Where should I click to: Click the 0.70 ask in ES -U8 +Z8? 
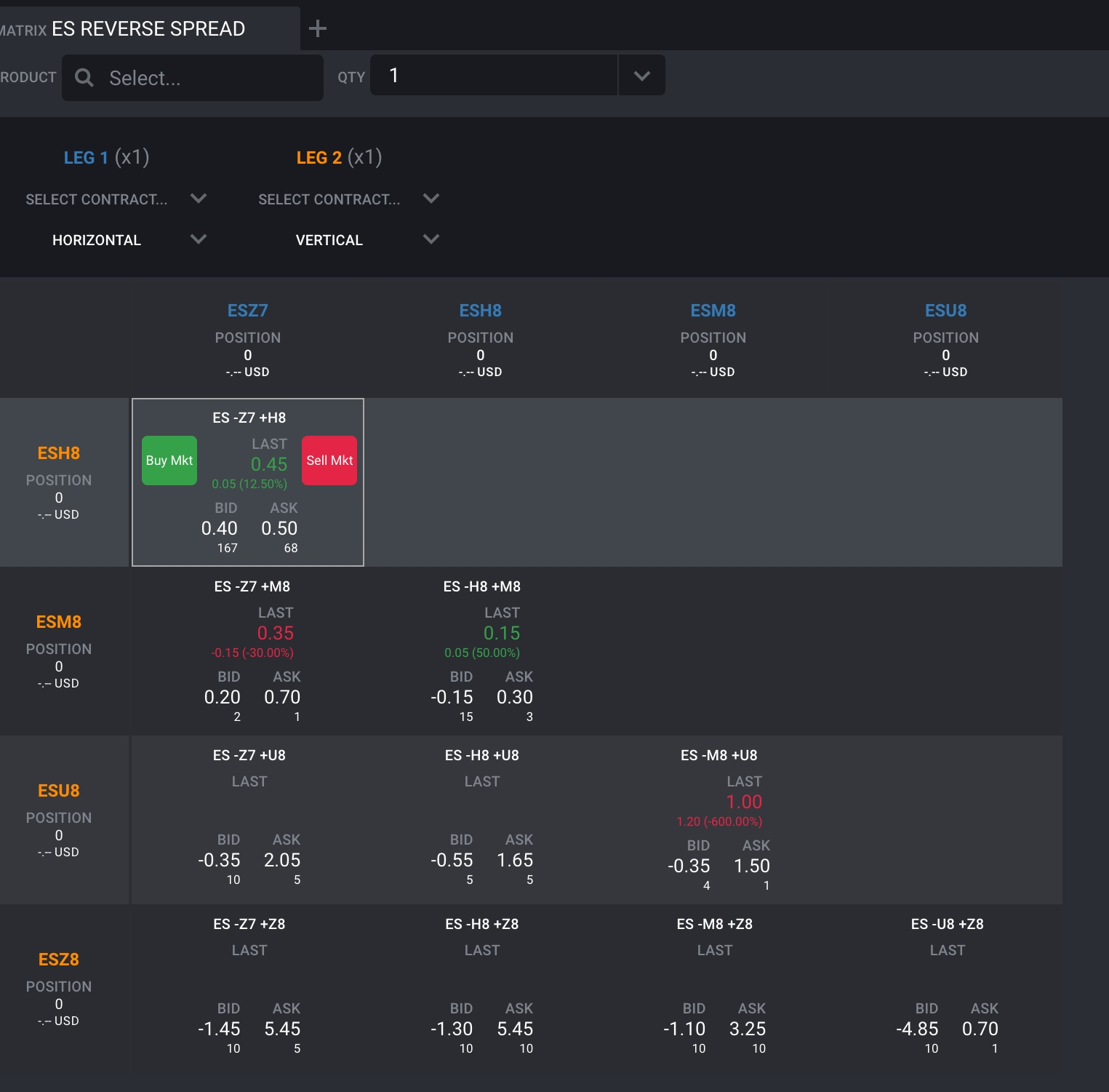[x=980, y=1029]
